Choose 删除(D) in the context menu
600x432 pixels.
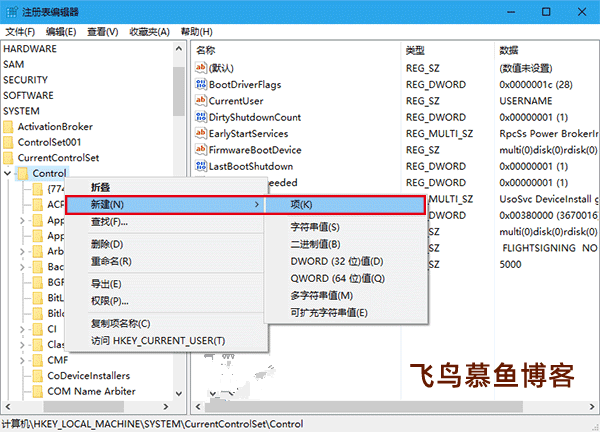[165, 244]
